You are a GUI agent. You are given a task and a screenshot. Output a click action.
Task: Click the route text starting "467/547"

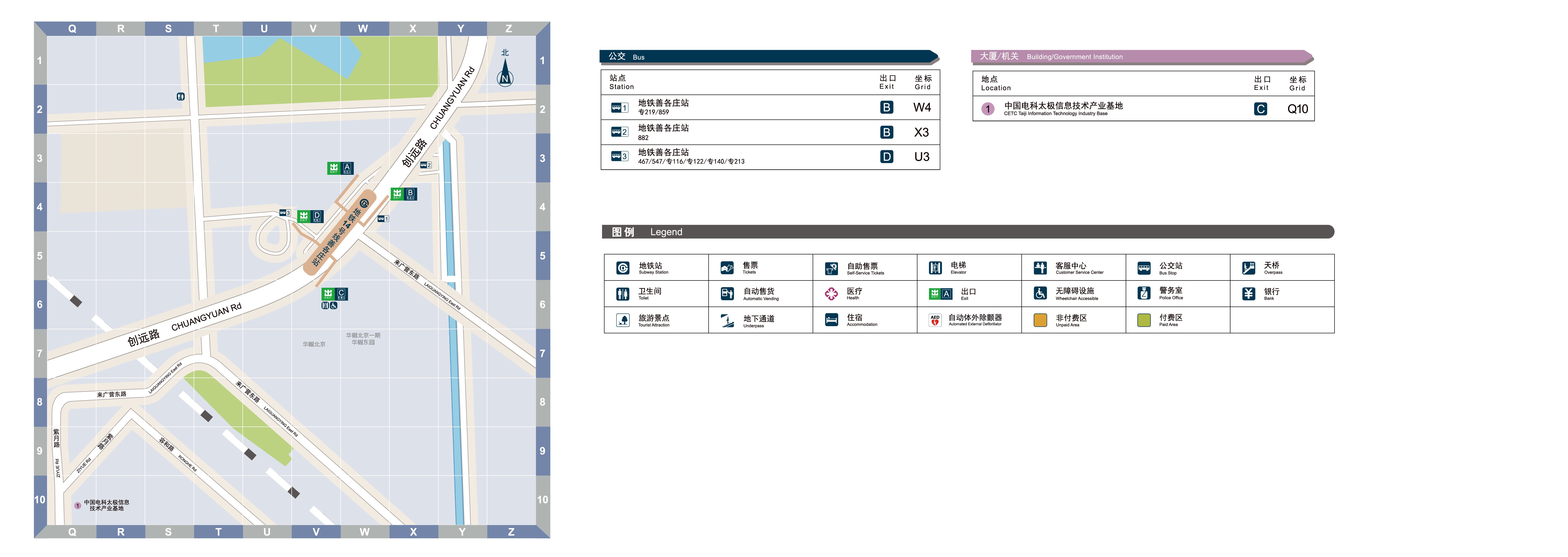(x=691, y=162)
